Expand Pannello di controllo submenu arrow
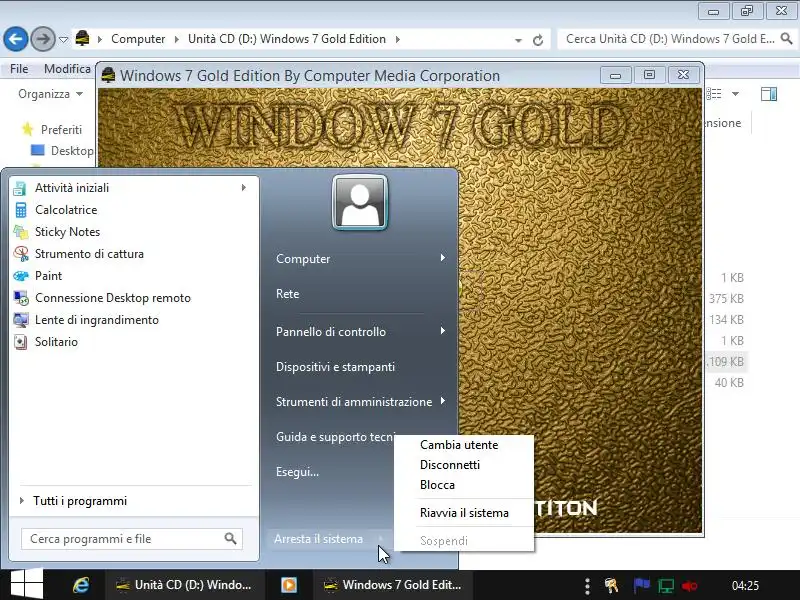Image resolution: width=800 pixels, height=600 pixels. 443,331
